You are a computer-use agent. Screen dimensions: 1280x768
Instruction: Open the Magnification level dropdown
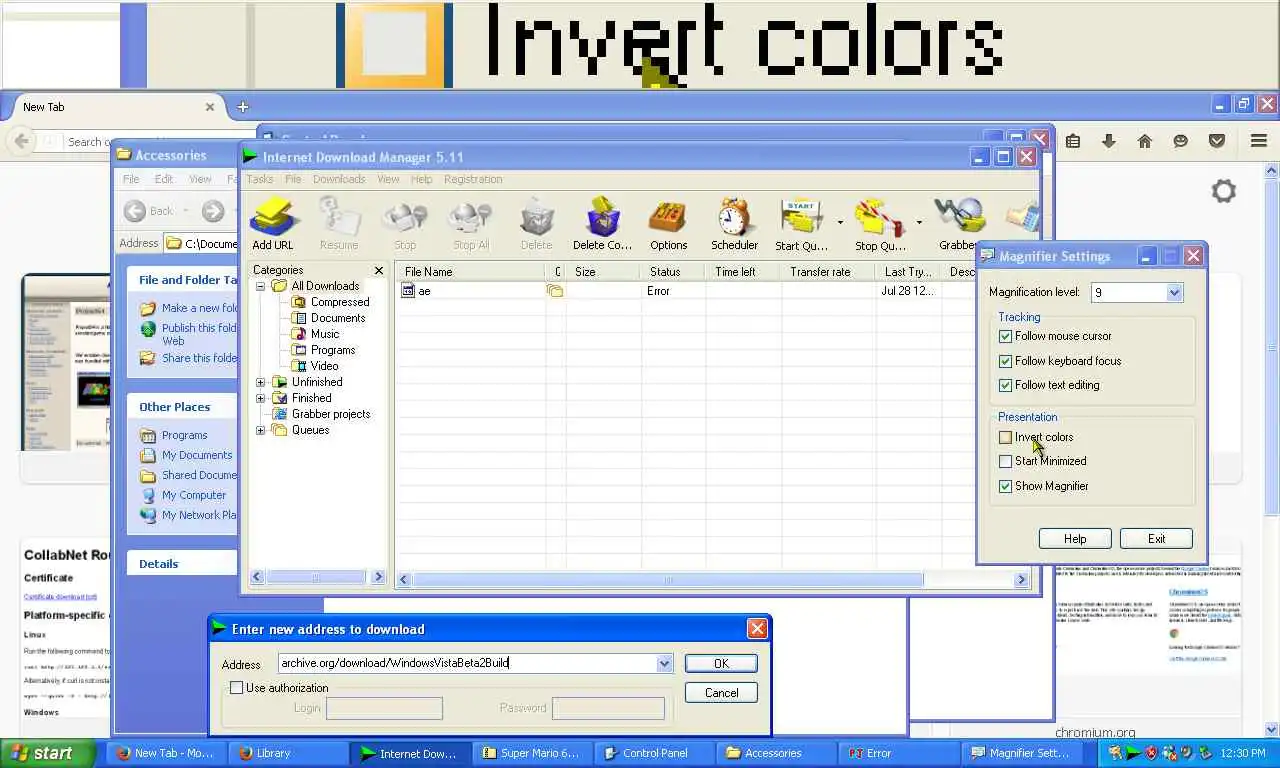tap(1174, 293)
